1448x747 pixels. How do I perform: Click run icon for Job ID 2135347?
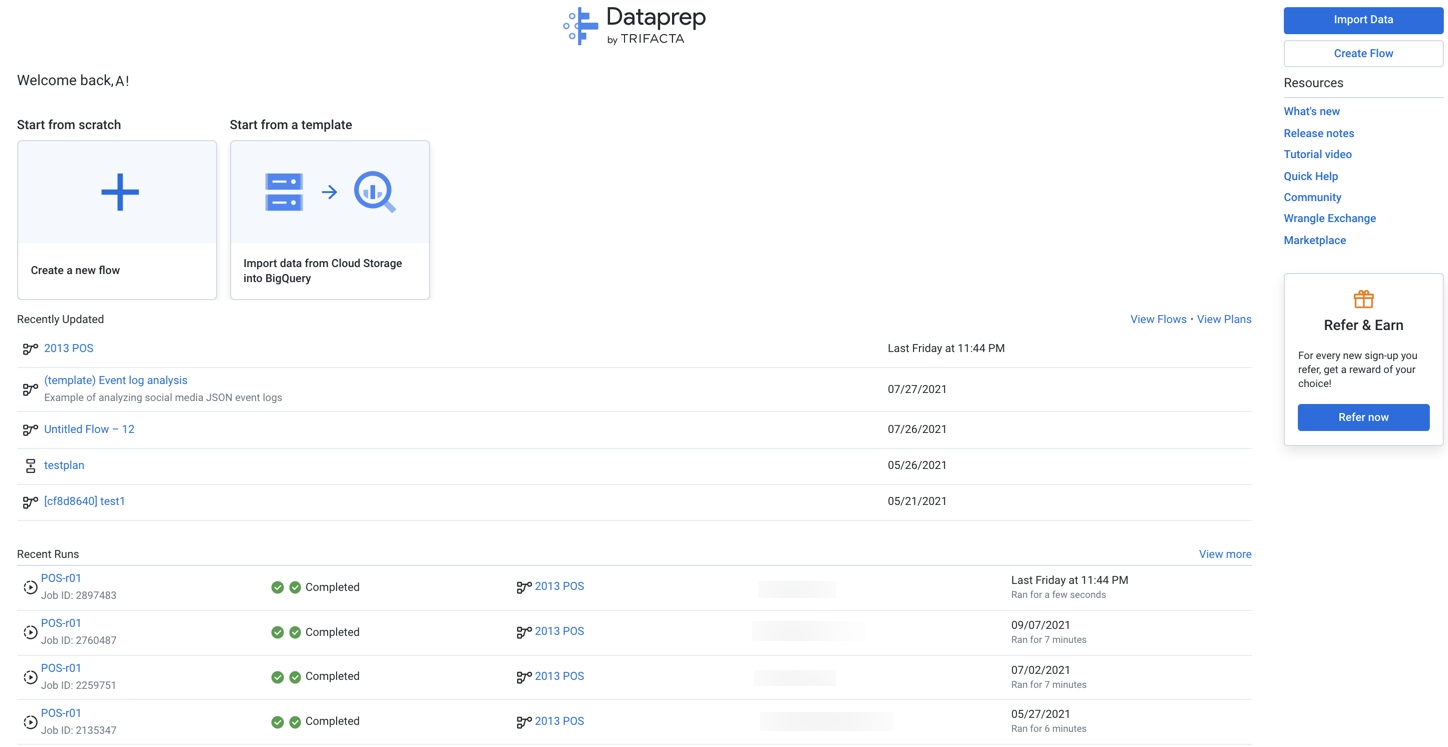[x=30, y=722]
